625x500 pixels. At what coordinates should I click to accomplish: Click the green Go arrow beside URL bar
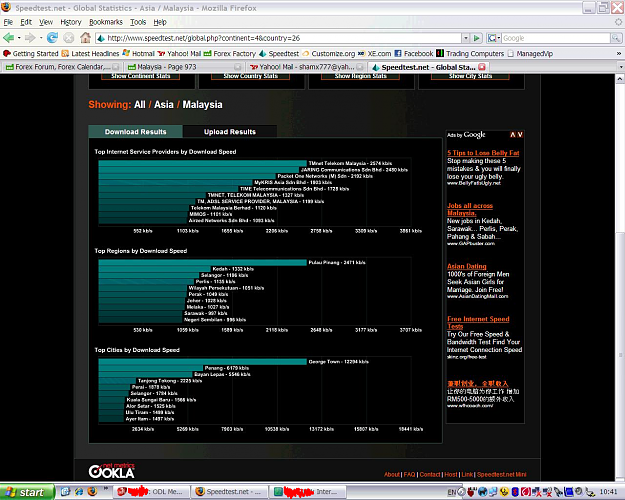(x=476, y=38)
